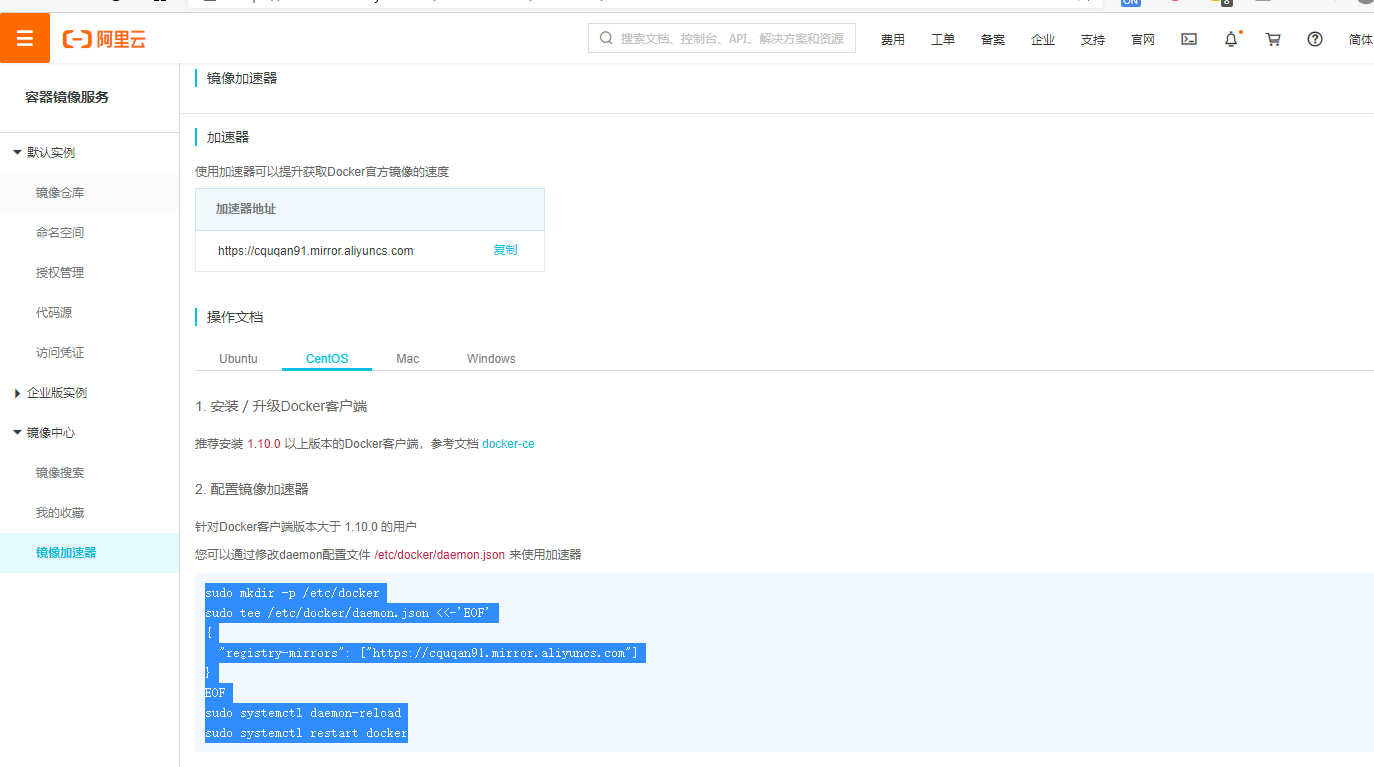
Task: Switch to the Windows tab
Action: 491,358
